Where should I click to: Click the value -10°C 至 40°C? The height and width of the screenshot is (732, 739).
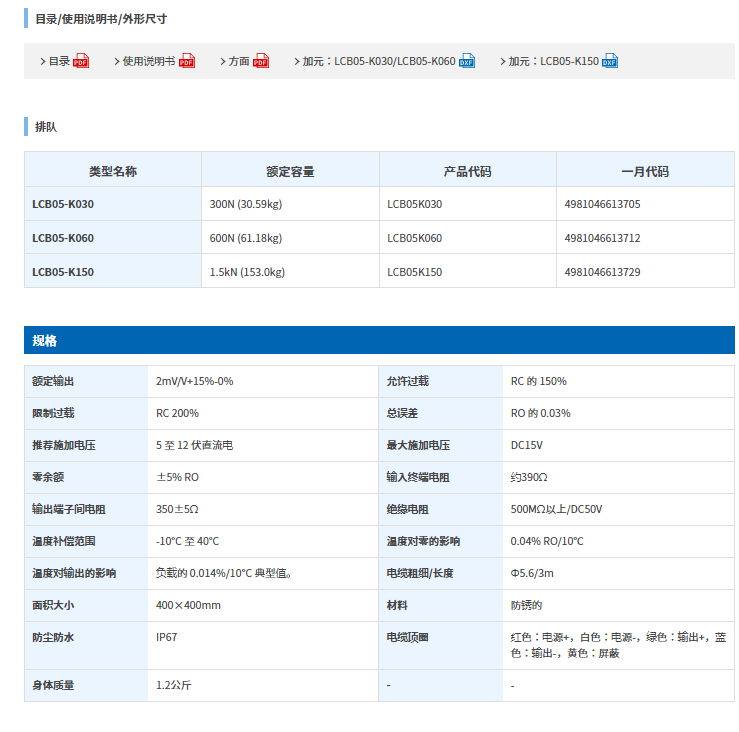188,542
